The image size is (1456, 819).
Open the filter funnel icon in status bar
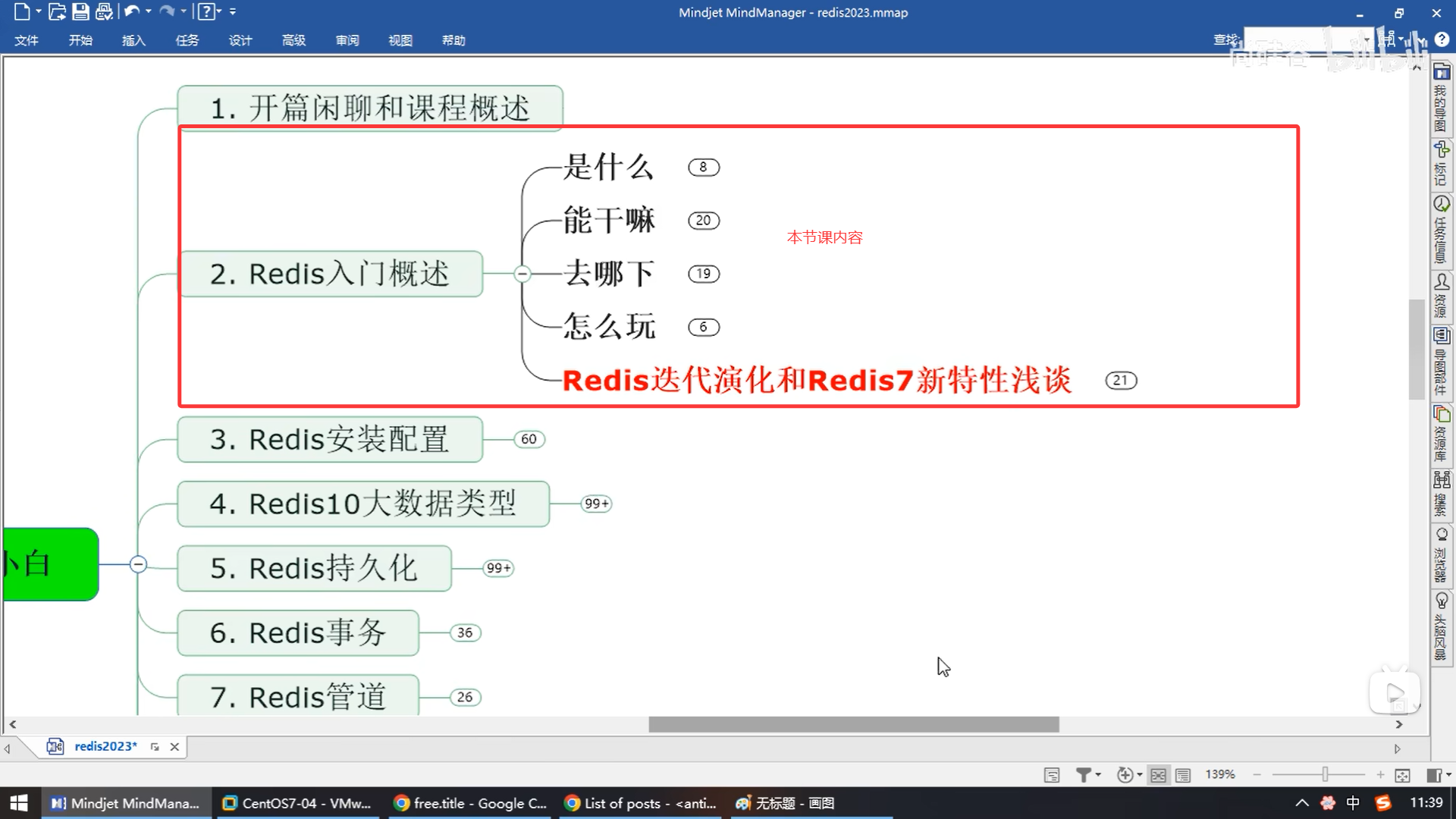click(x=1084, y=774)
